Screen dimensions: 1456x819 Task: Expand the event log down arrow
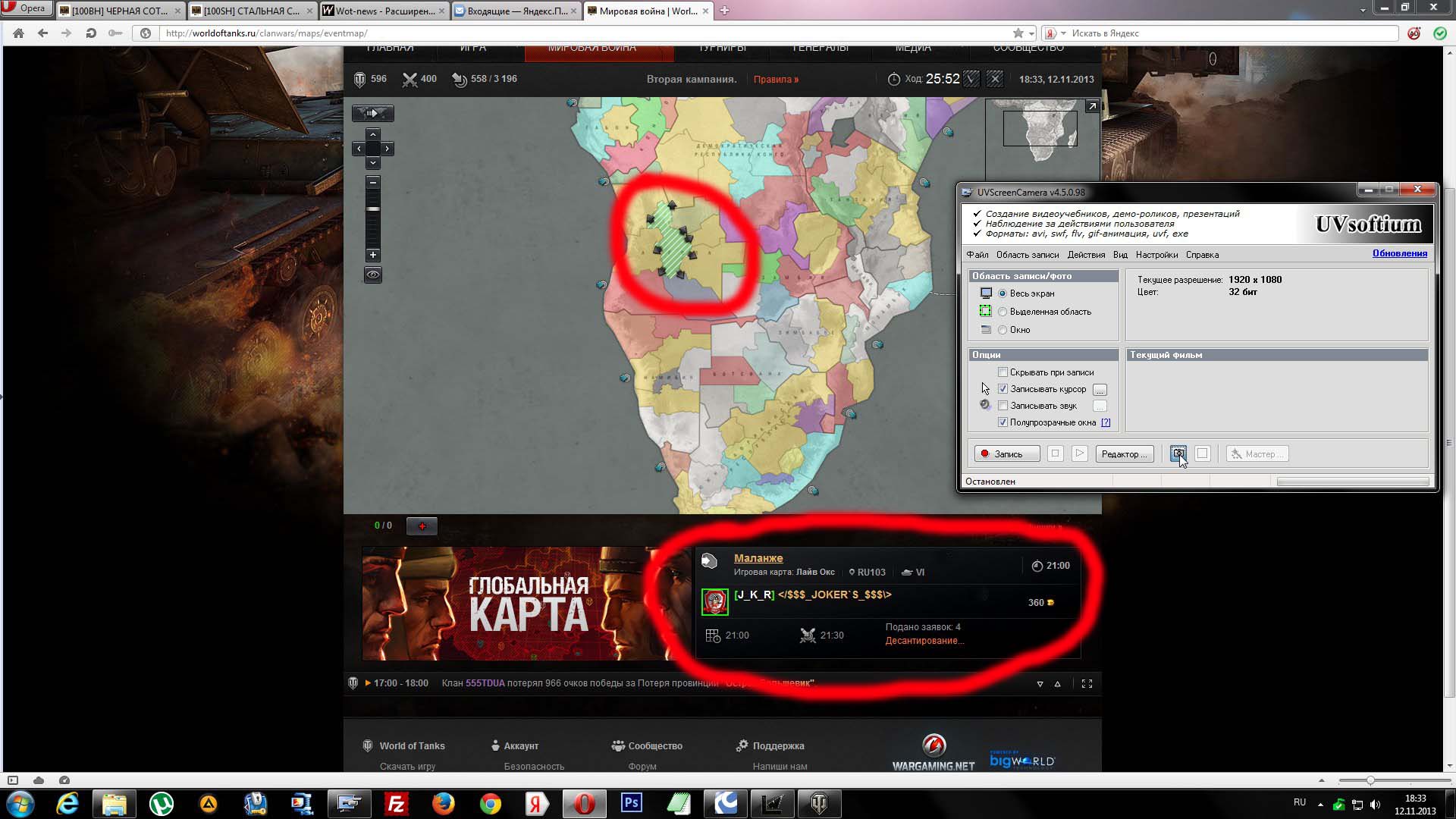1040,684
